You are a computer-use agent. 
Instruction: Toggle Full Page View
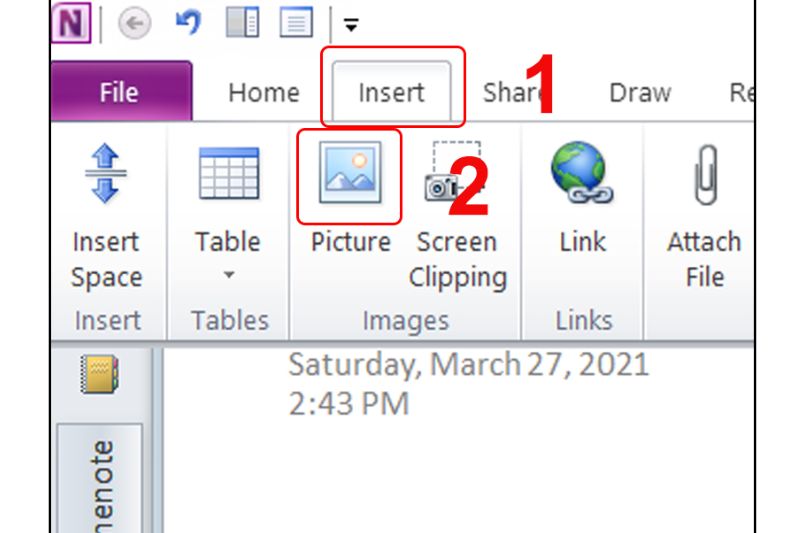296,23
